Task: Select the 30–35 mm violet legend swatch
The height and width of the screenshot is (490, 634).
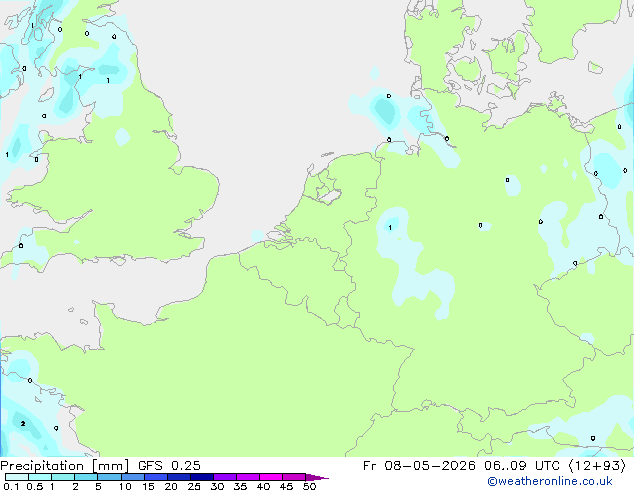Action: (225, 477)
